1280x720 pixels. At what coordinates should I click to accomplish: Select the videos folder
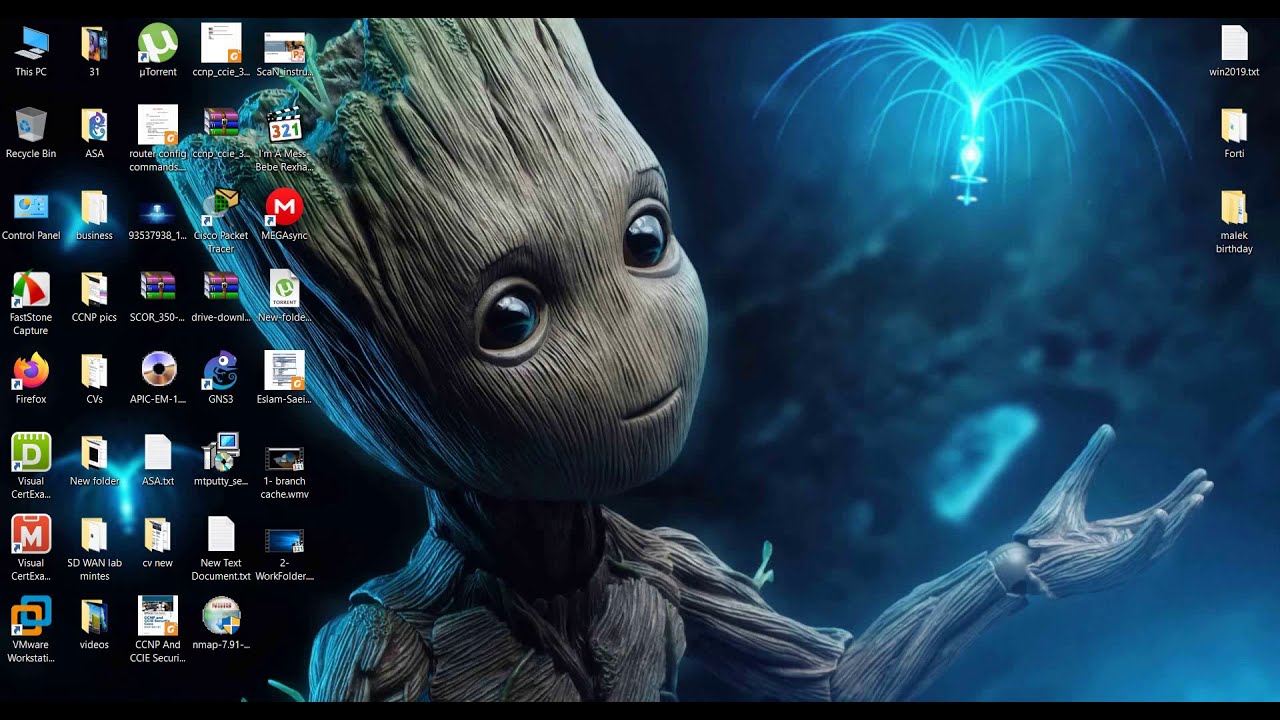[94, 618]
